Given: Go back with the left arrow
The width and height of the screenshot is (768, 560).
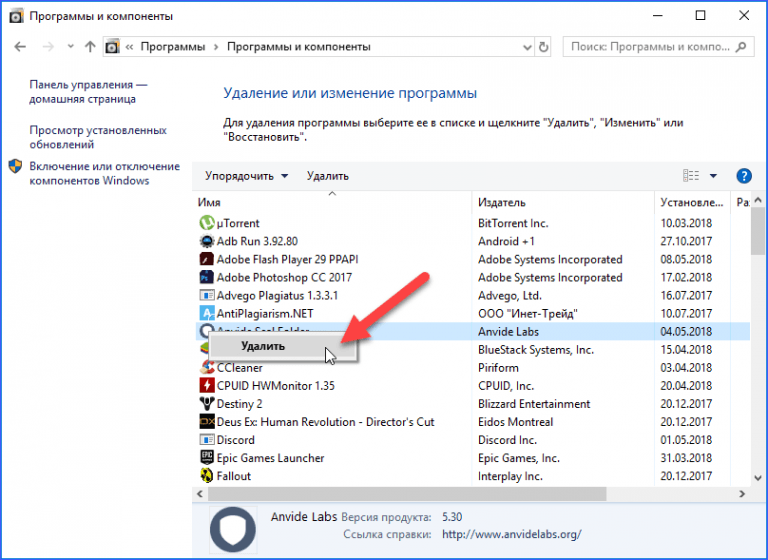Looking at the screenshot, I should (20, 47).
